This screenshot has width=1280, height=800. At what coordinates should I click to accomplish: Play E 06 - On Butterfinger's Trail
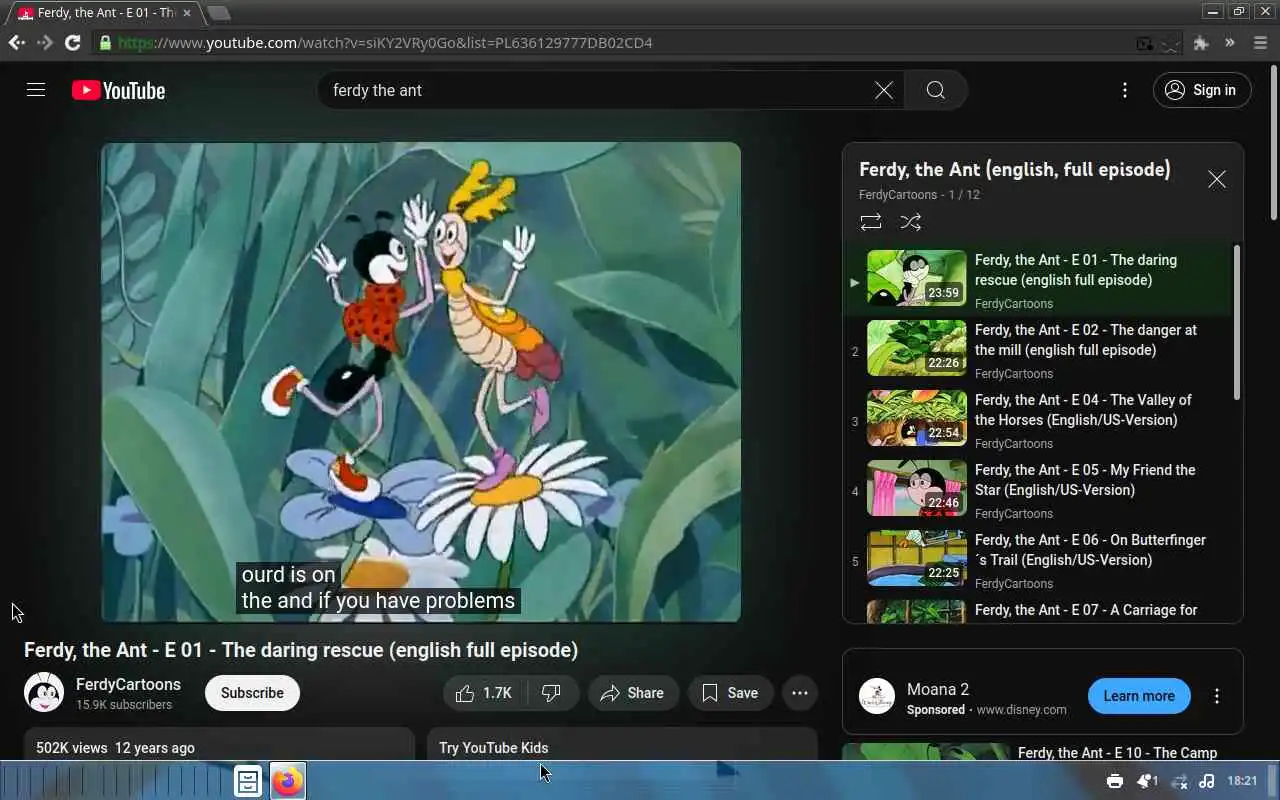(1038, 559)
